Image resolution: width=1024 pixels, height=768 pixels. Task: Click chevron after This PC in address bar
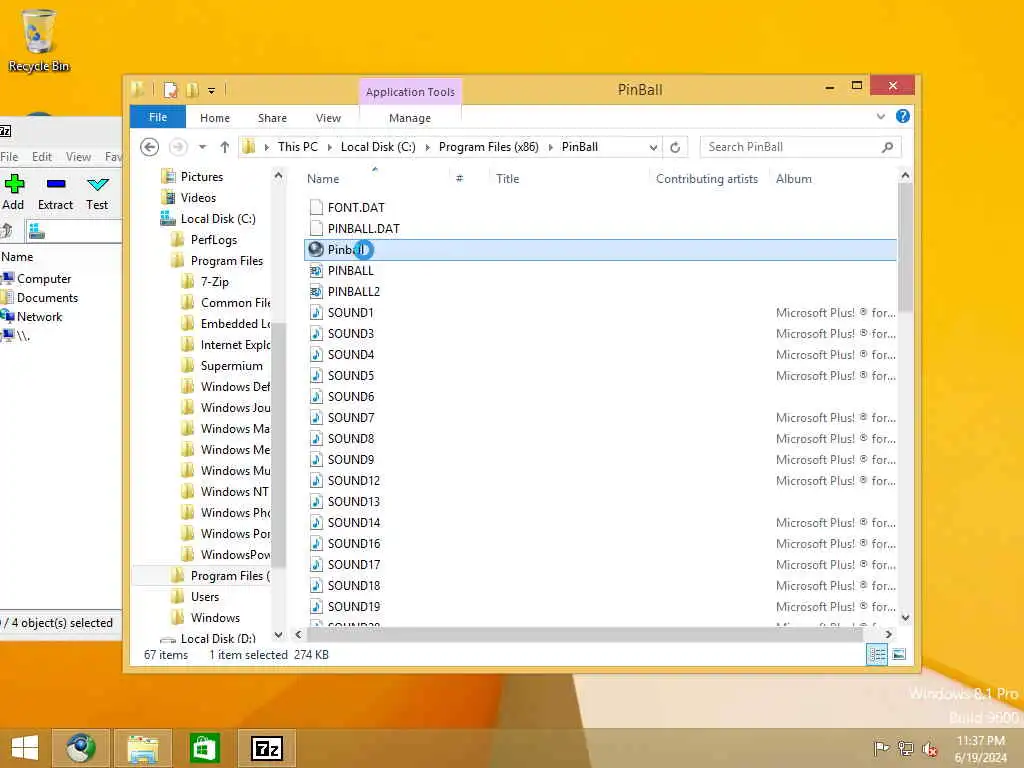[330, 147]
